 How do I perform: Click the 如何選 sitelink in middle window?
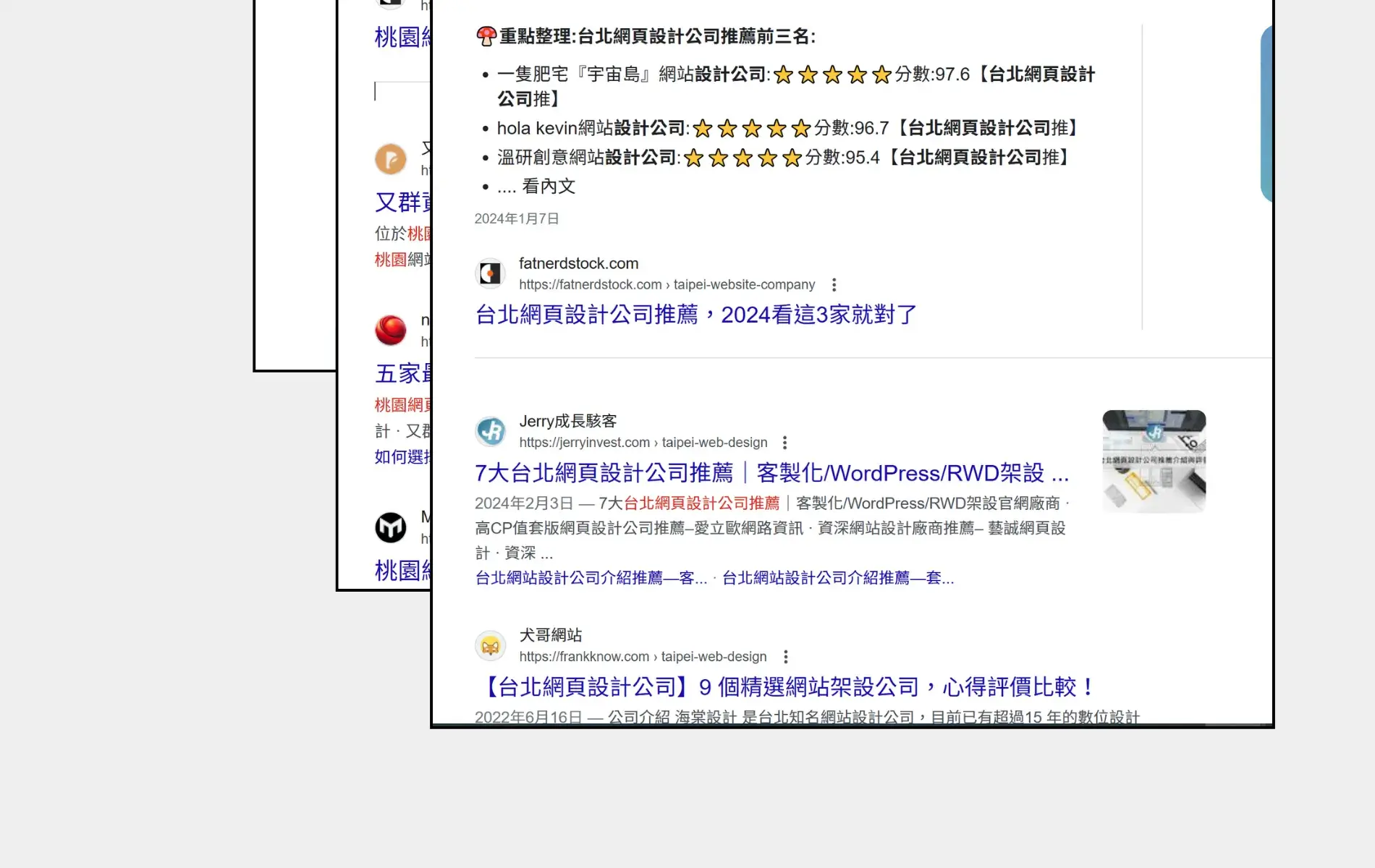click(x=402, y=456)
